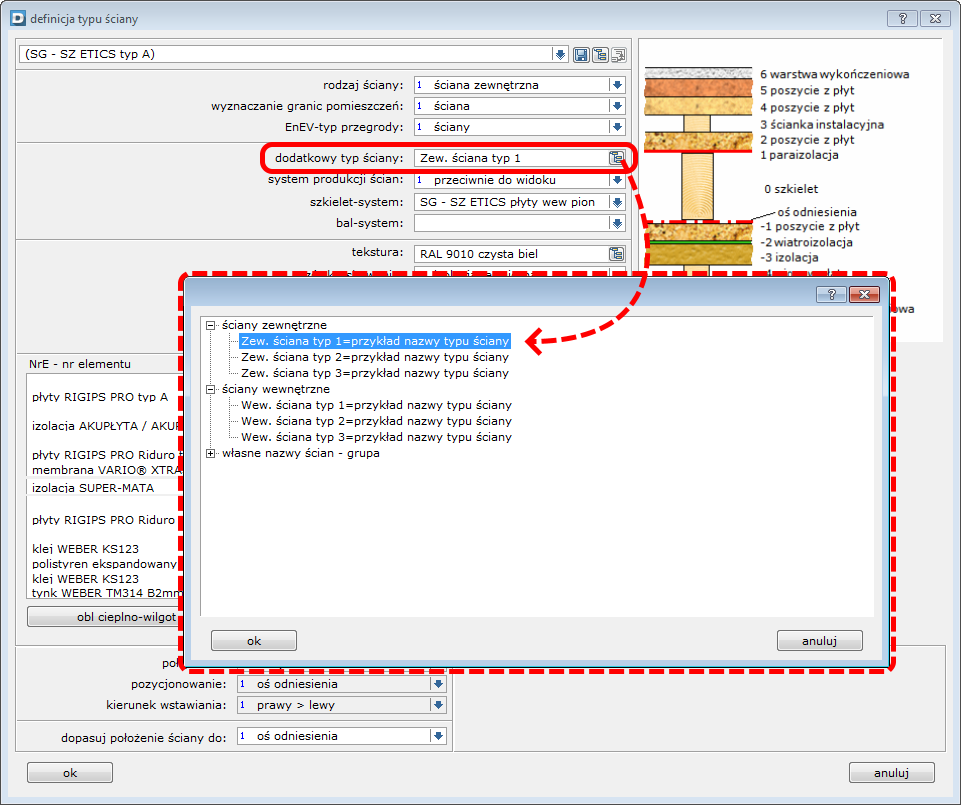The image size is (961, 805).
Task: Open the kierunek wstawiania dropdown arrow
Action: [x=437, y=705]
